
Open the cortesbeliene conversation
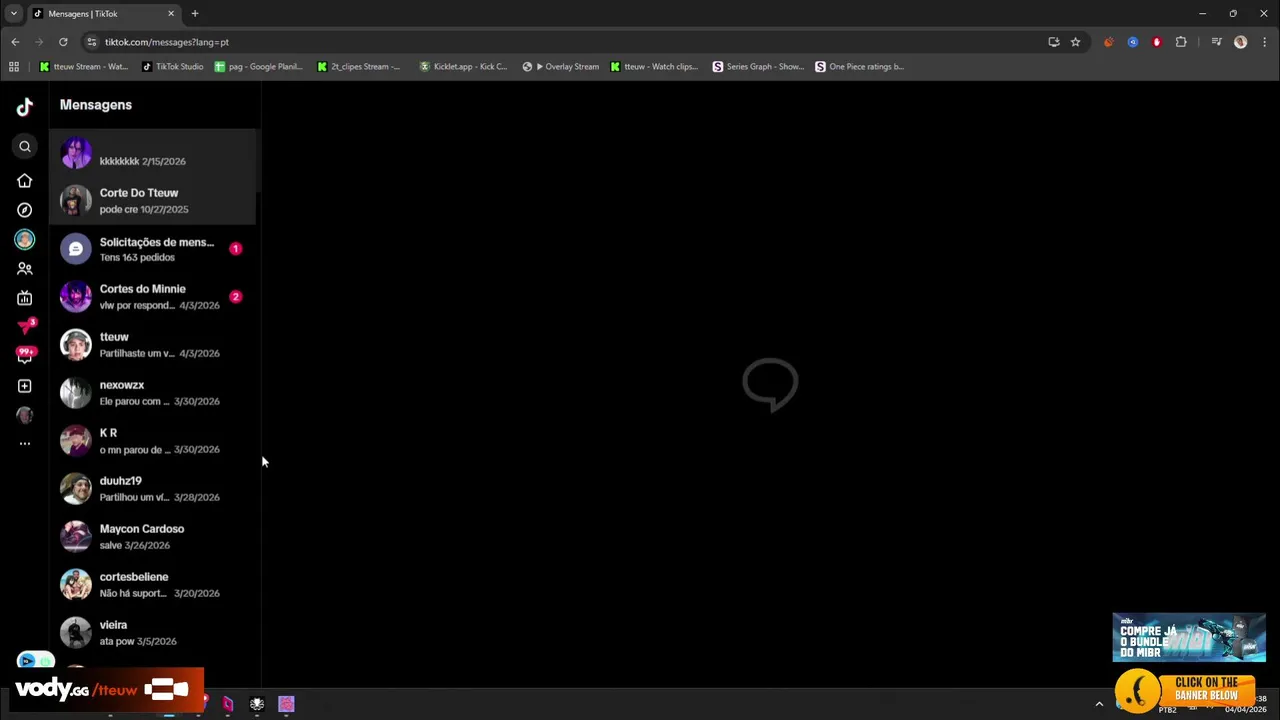[x=152, y=585]
